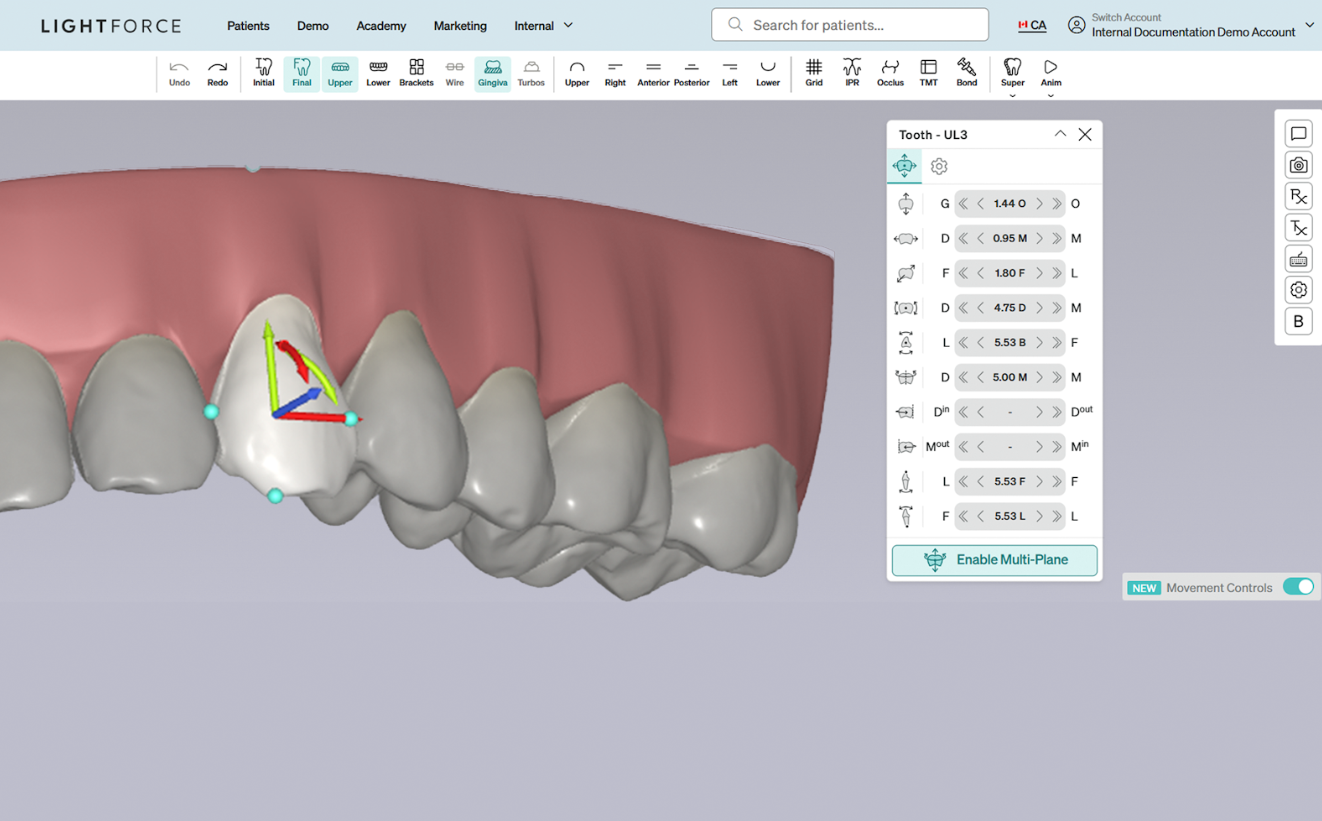Open the Patients menu
Screen dimensions: 1322x821
click(x=248, y=26)
